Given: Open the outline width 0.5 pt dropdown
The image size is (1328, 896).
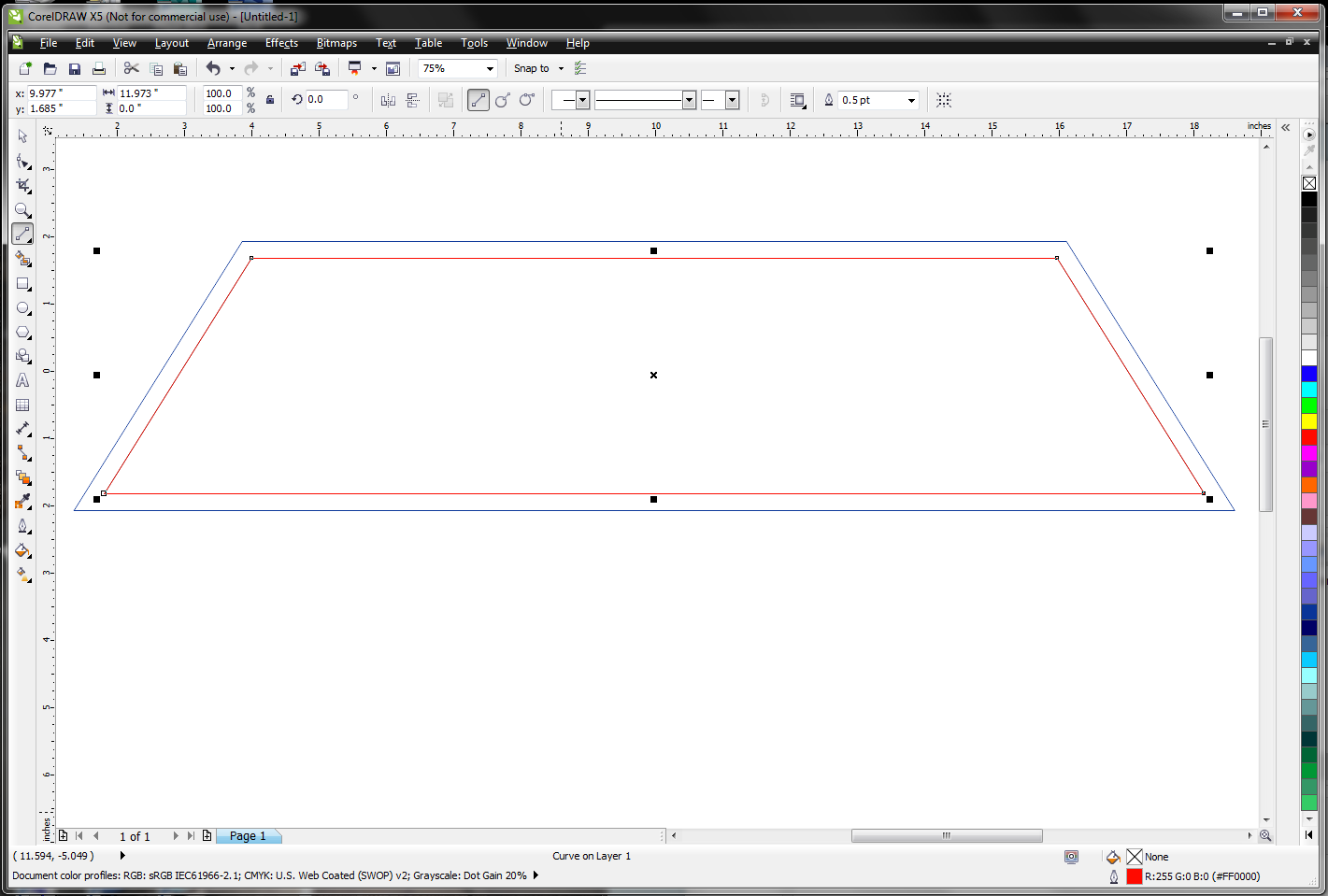Looking at the screenshot, I should point(911,100).
